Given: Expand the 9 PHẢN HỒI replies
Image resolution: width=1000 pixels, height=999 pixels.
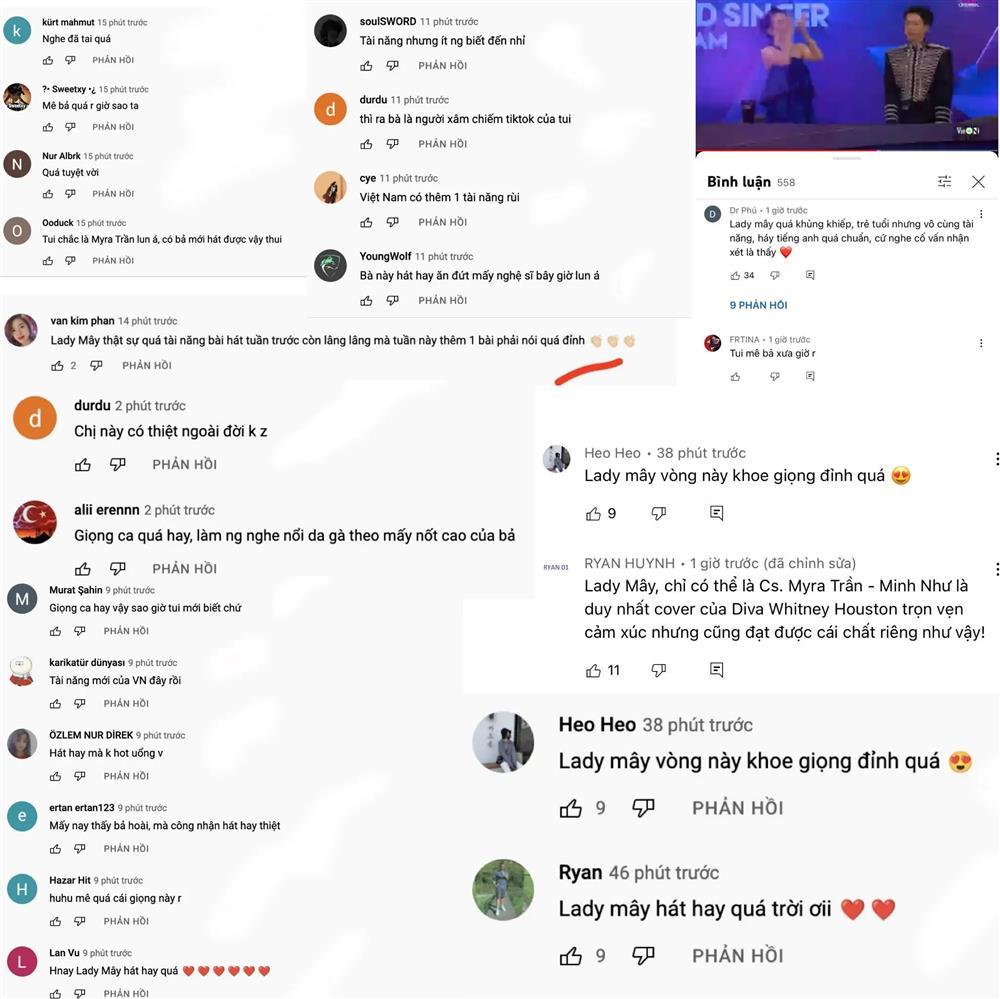Looking at the screenshot, I should tap(758, 305).
